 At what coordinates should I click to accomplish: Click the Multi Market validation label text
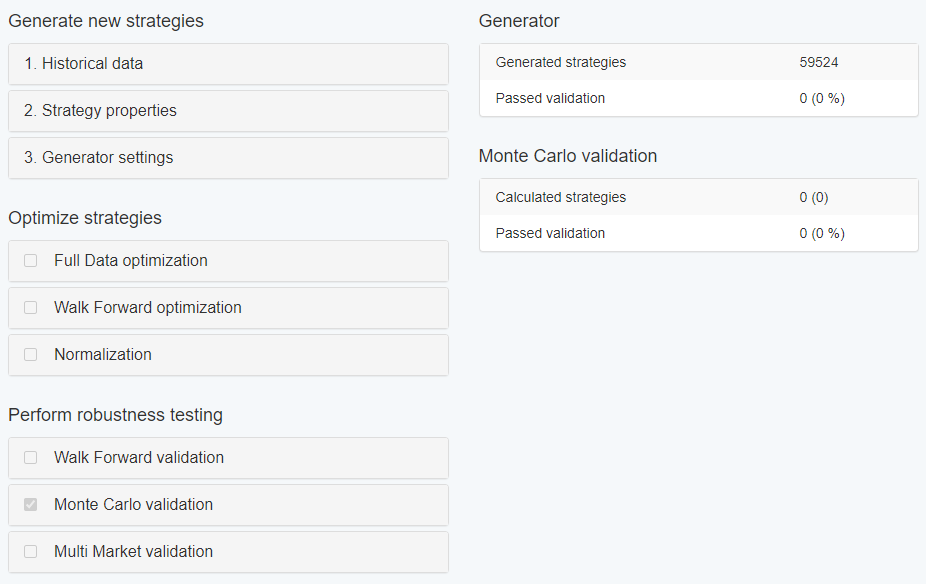click(133, 552)
